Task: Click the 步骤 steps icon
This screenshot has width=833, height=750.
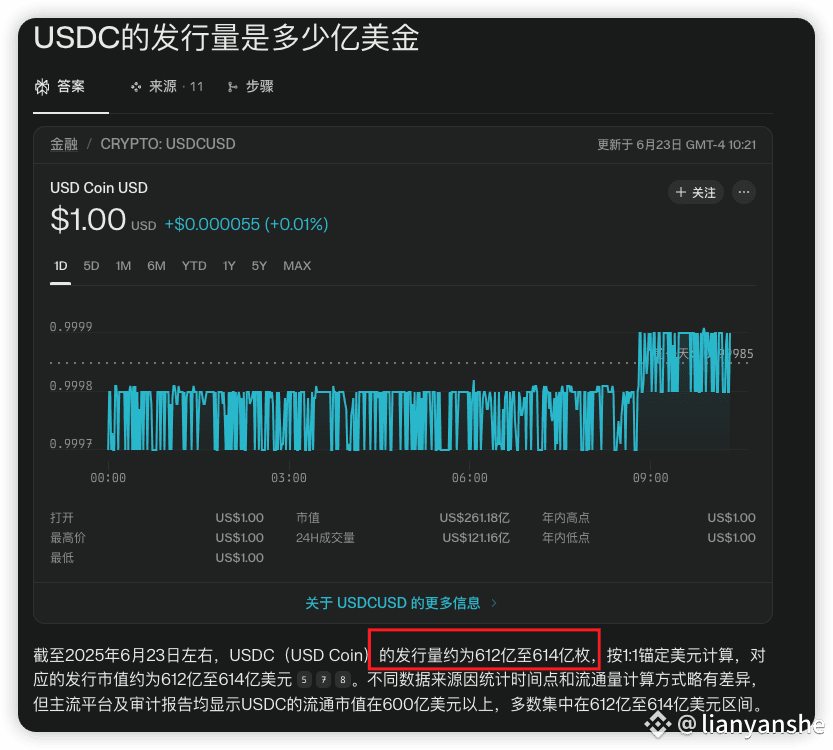Action: (232, 87)
